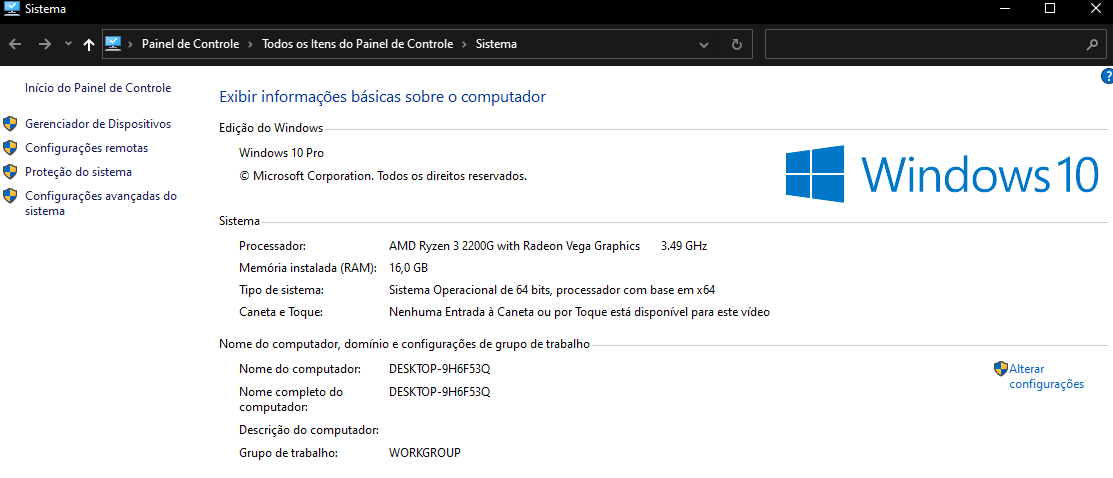
Task: Click Grupo de trabalho label
Action: pyautogui.click(x=288, y=452)
